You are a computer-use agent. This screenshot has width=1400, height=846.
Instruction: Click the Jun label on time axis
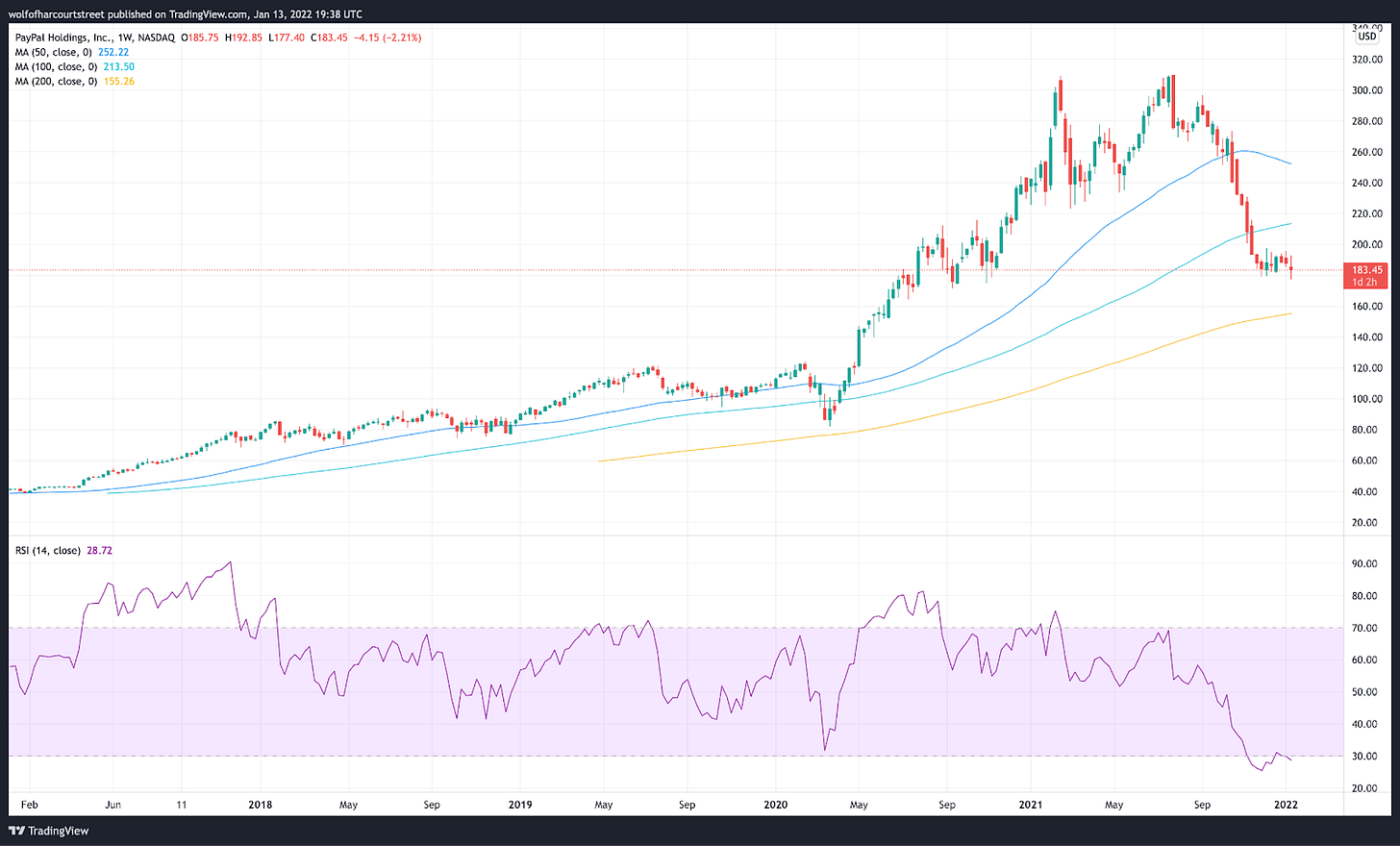click(x=112, y=805)
